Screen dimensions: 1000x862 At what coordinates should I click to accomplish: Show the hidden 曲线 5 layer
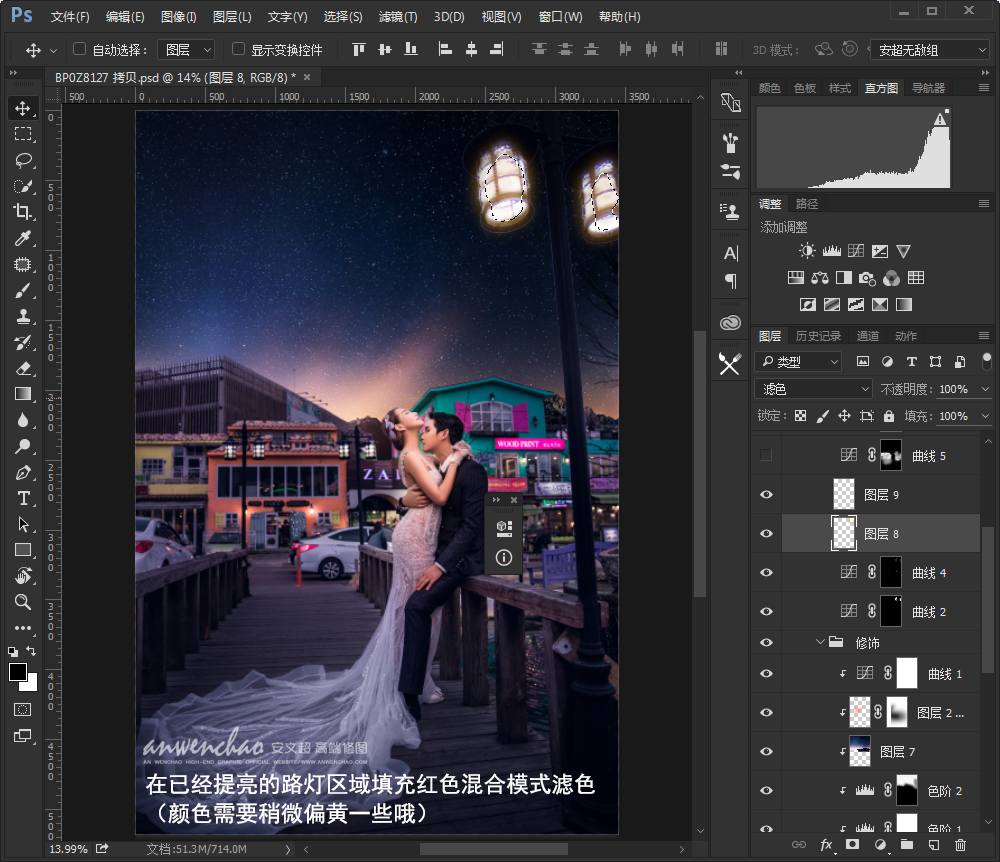click(x=766, y=455)
